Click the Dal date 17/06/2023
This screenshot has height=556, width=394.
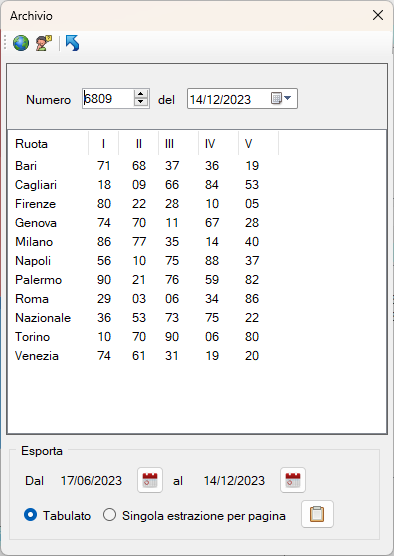[91, 481]
